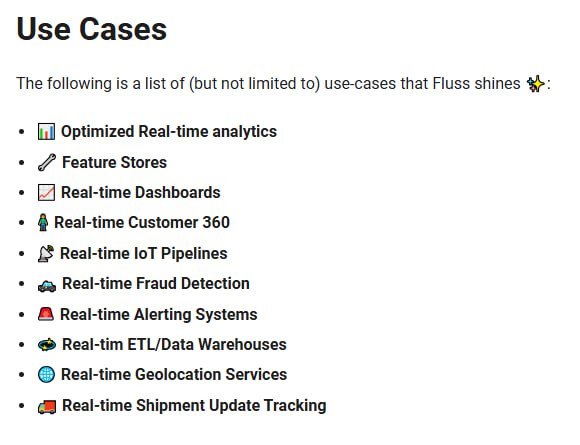Screen dimensions: 580x445
Task: Click the Use Cases heading
Action: (x=92, y=29)
